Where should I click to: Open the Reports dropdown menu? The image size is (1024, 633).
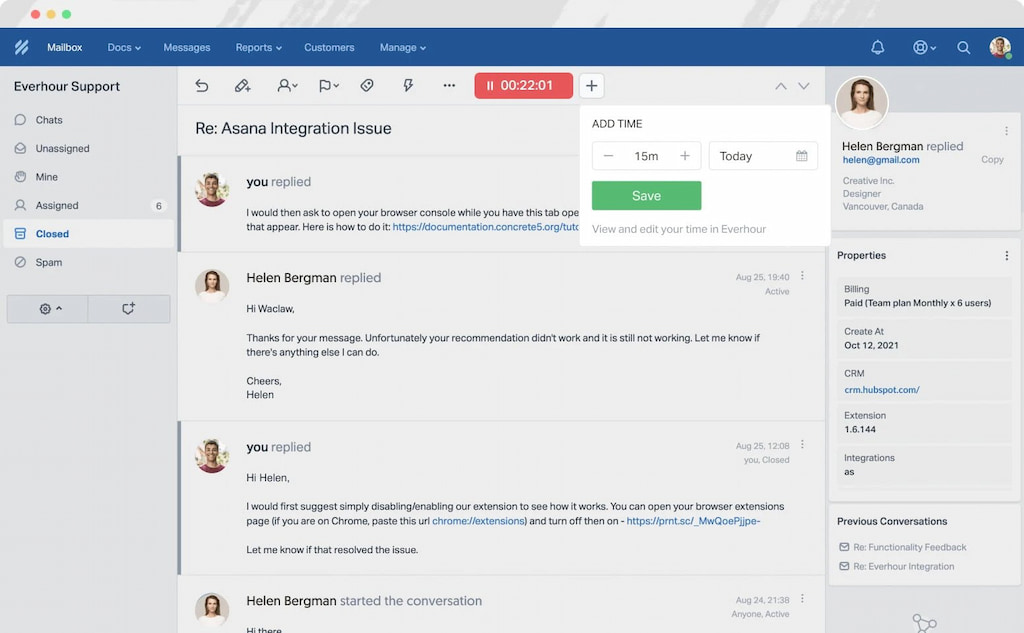pos(258,47)
